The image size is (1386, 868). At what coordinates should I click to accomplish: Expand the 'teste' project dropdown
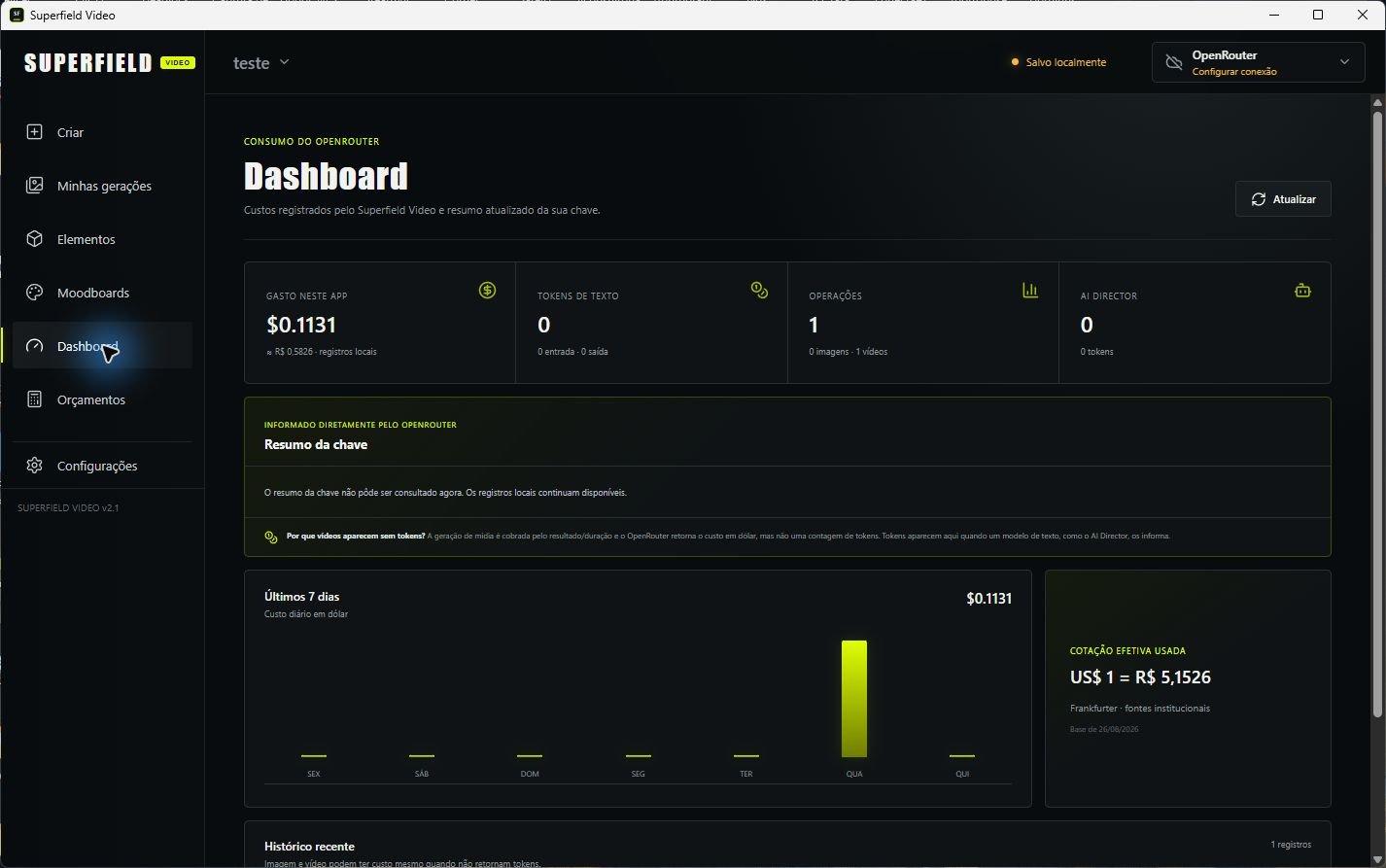tap(261, 62)
